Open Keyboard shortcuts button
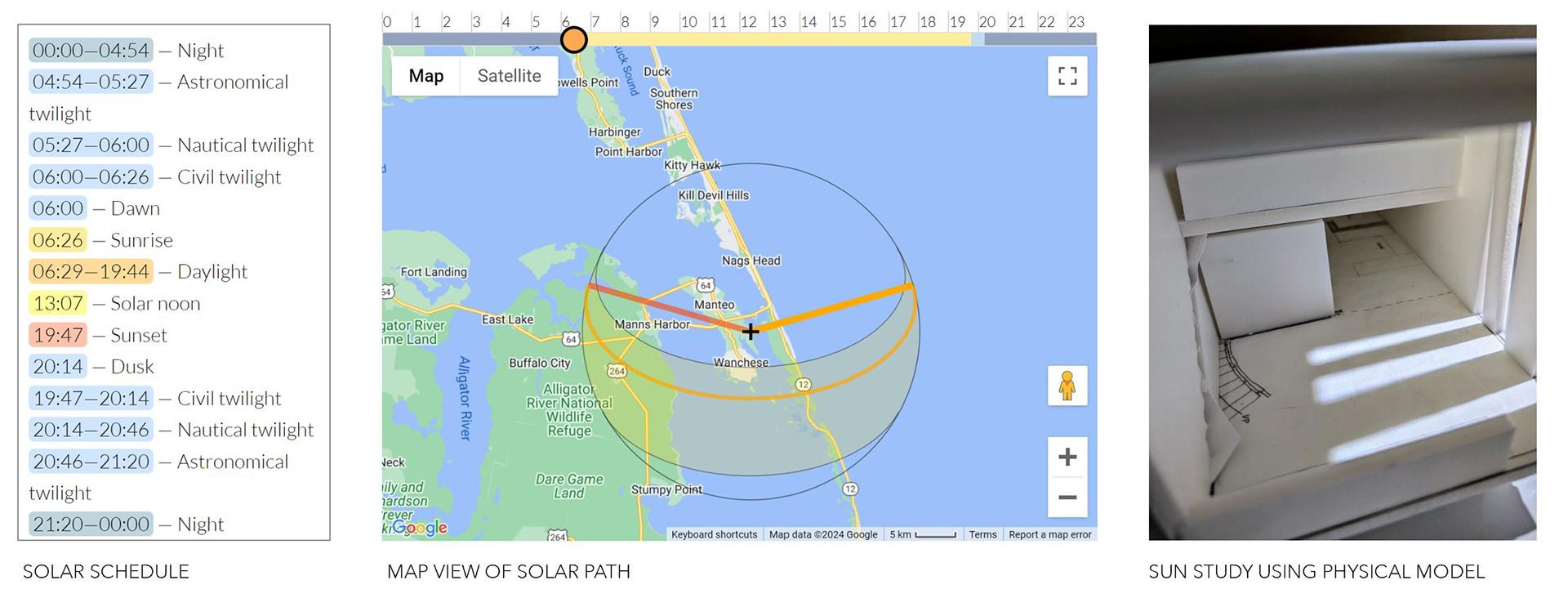 pos(715,534)
